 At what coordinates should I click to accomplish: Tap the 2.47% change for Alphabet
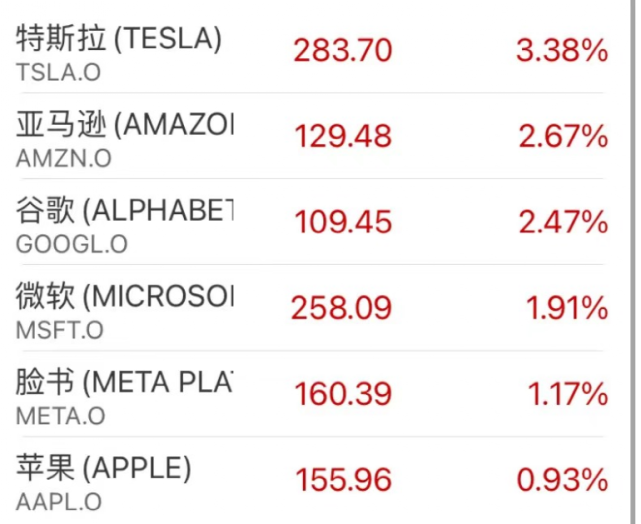pyautogui.click(x=562, y=223)
